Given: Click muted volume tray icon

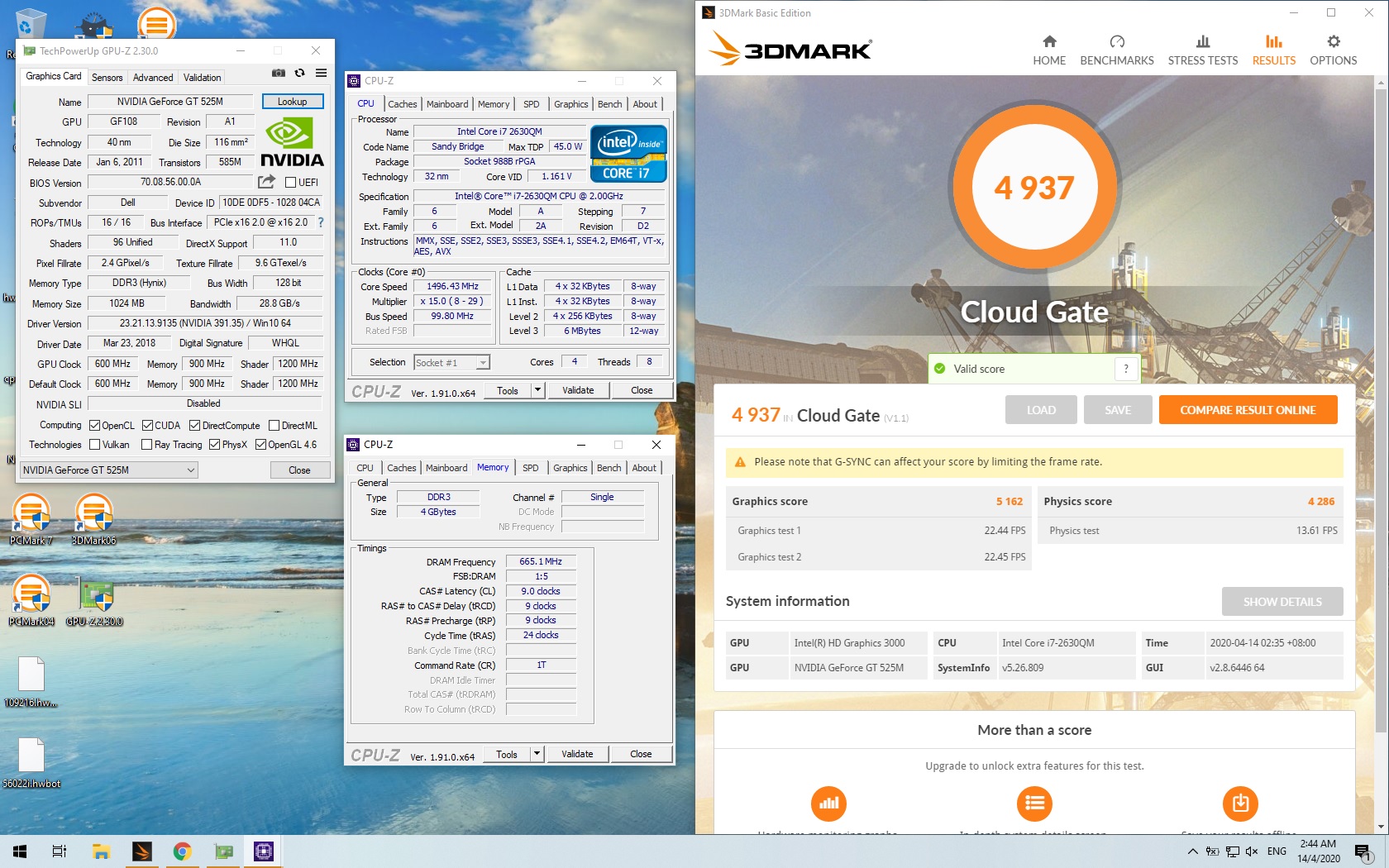Looking at the screenshot, I should point(1252,851).
